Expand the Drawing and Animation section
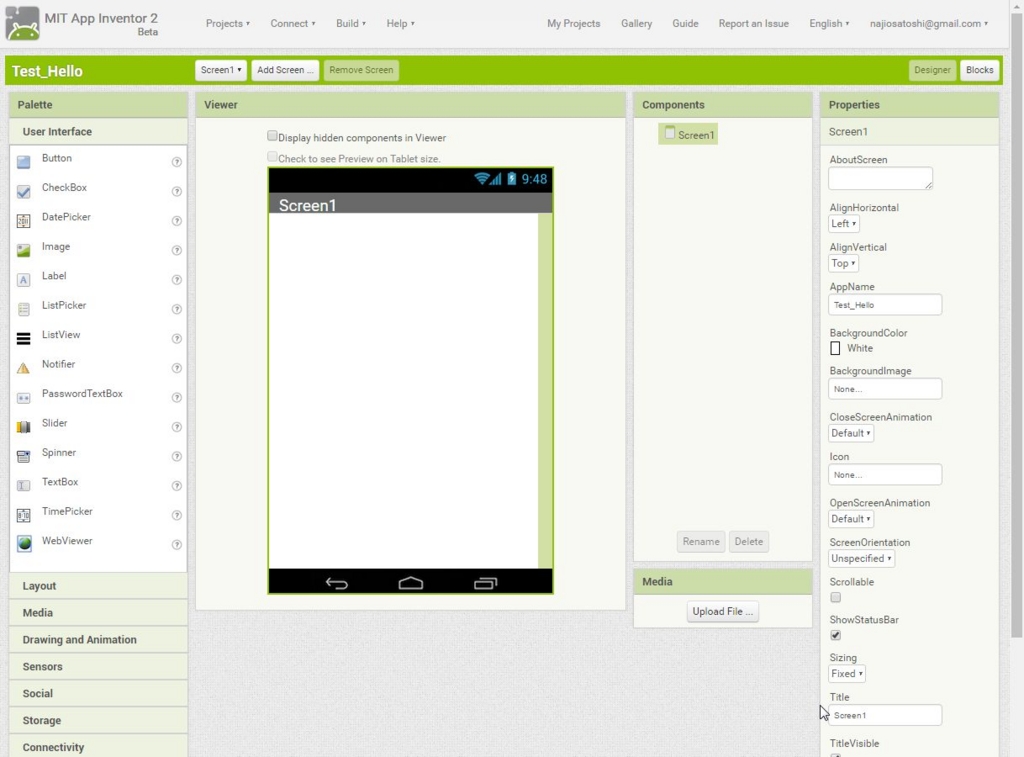 99,639
